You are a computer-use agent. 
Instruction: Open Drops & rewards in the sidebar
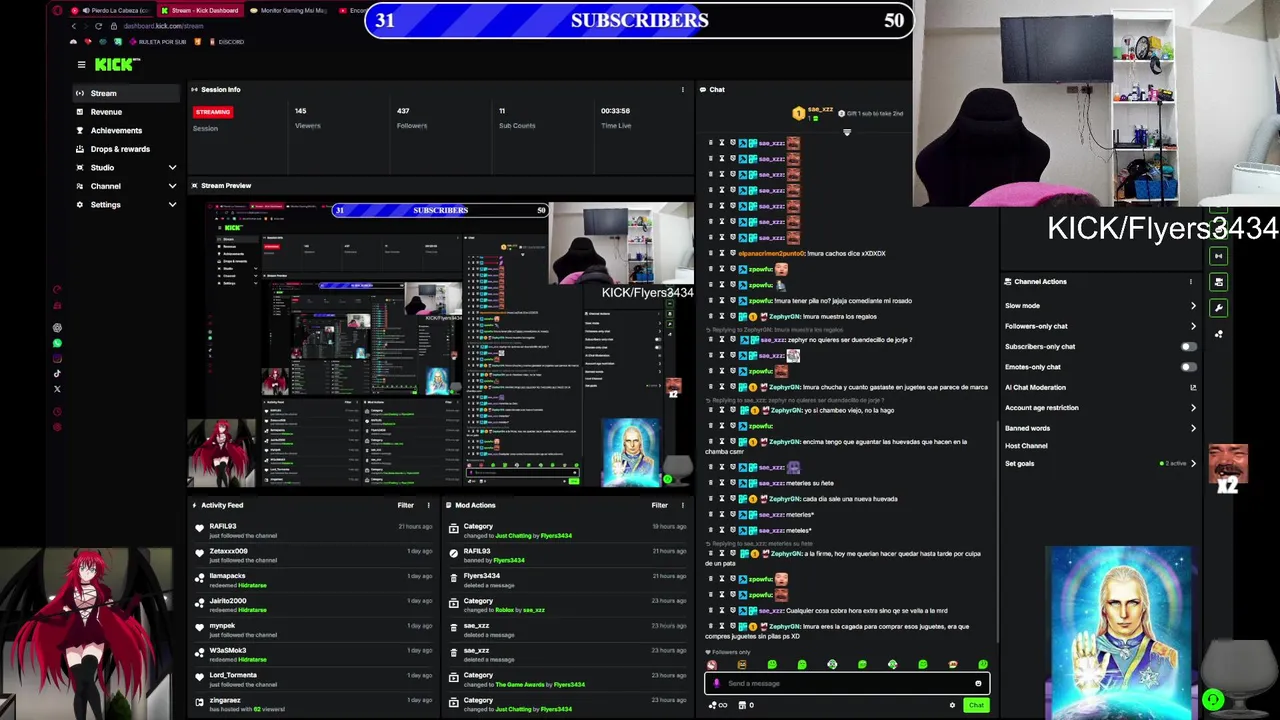tap(126, 149)
